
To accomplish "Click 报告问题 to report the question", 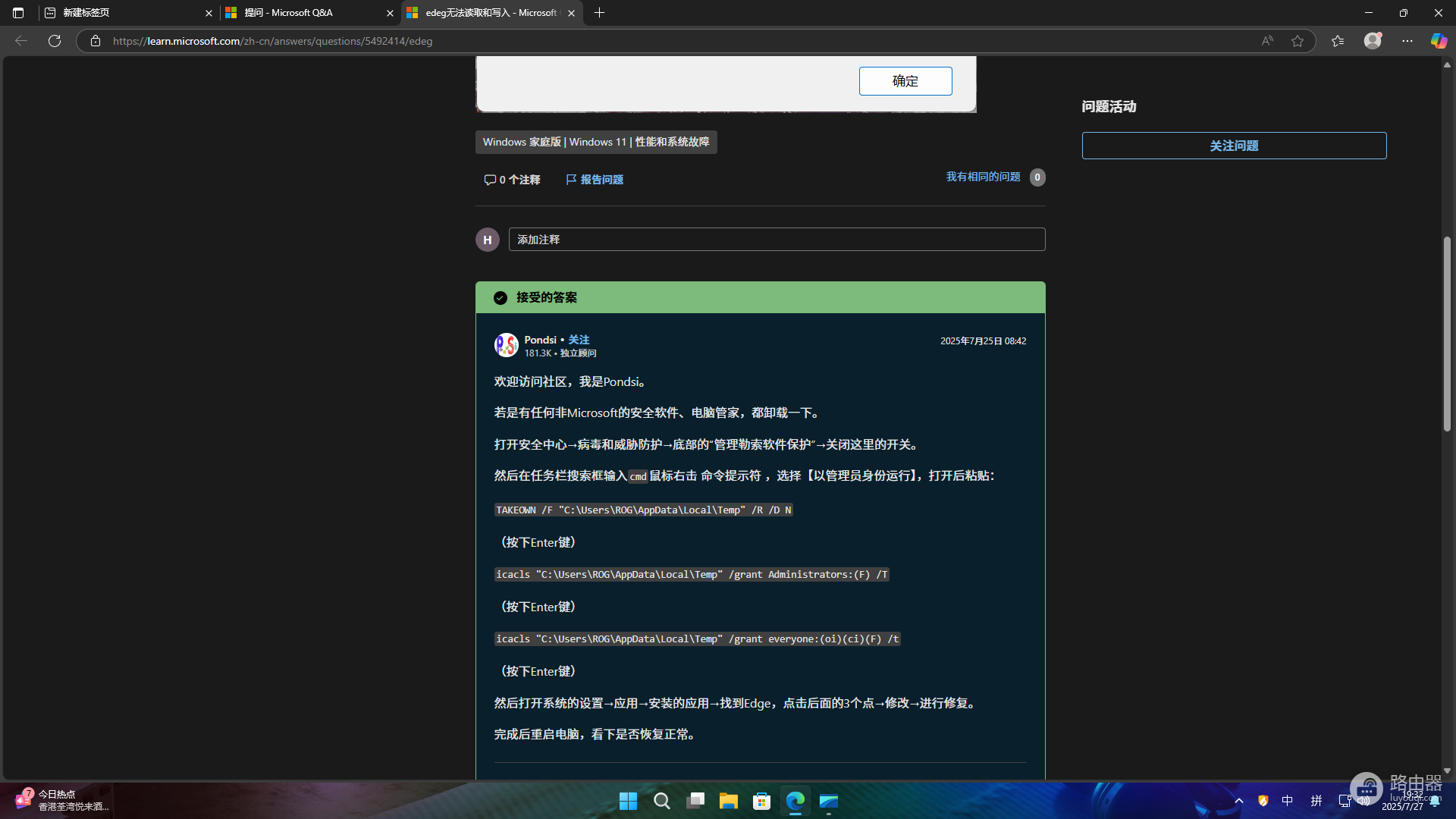I will [x=595, y=180].
